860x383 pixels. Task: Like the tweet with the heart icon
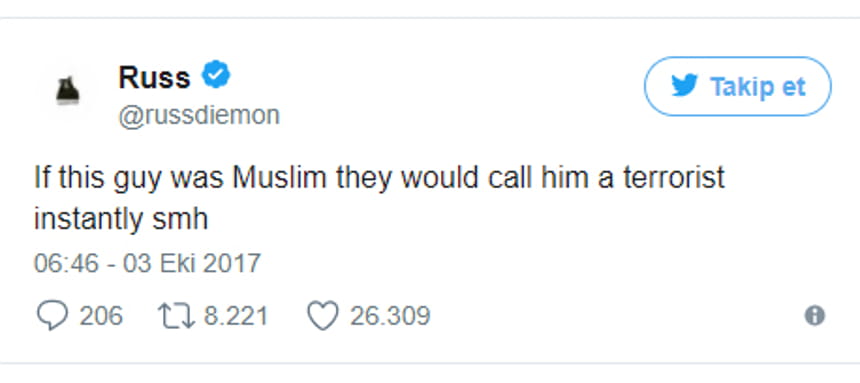(322, 317)
